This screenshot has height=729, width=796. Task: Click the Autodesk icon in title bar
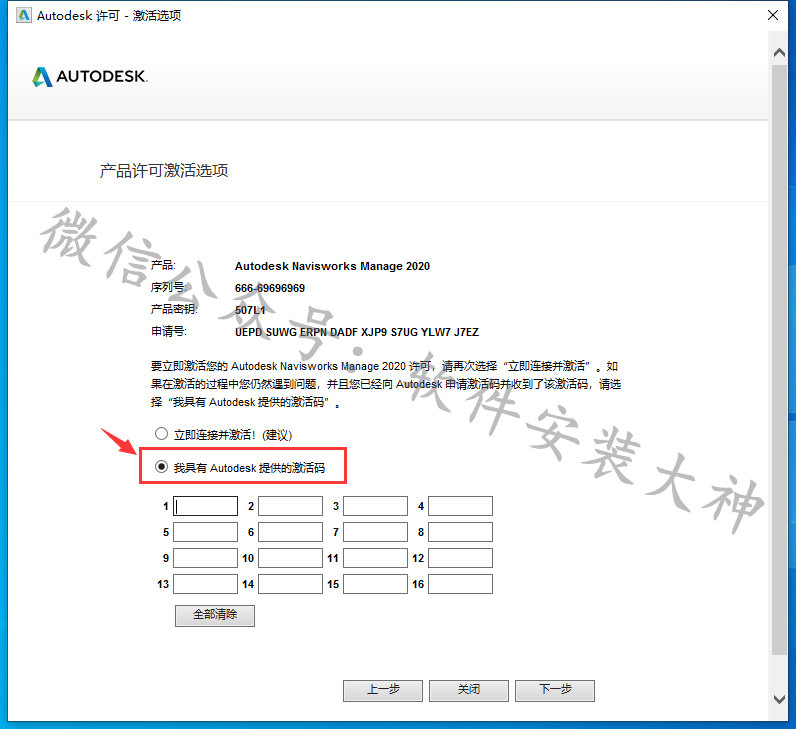click(x=23, y=16)
